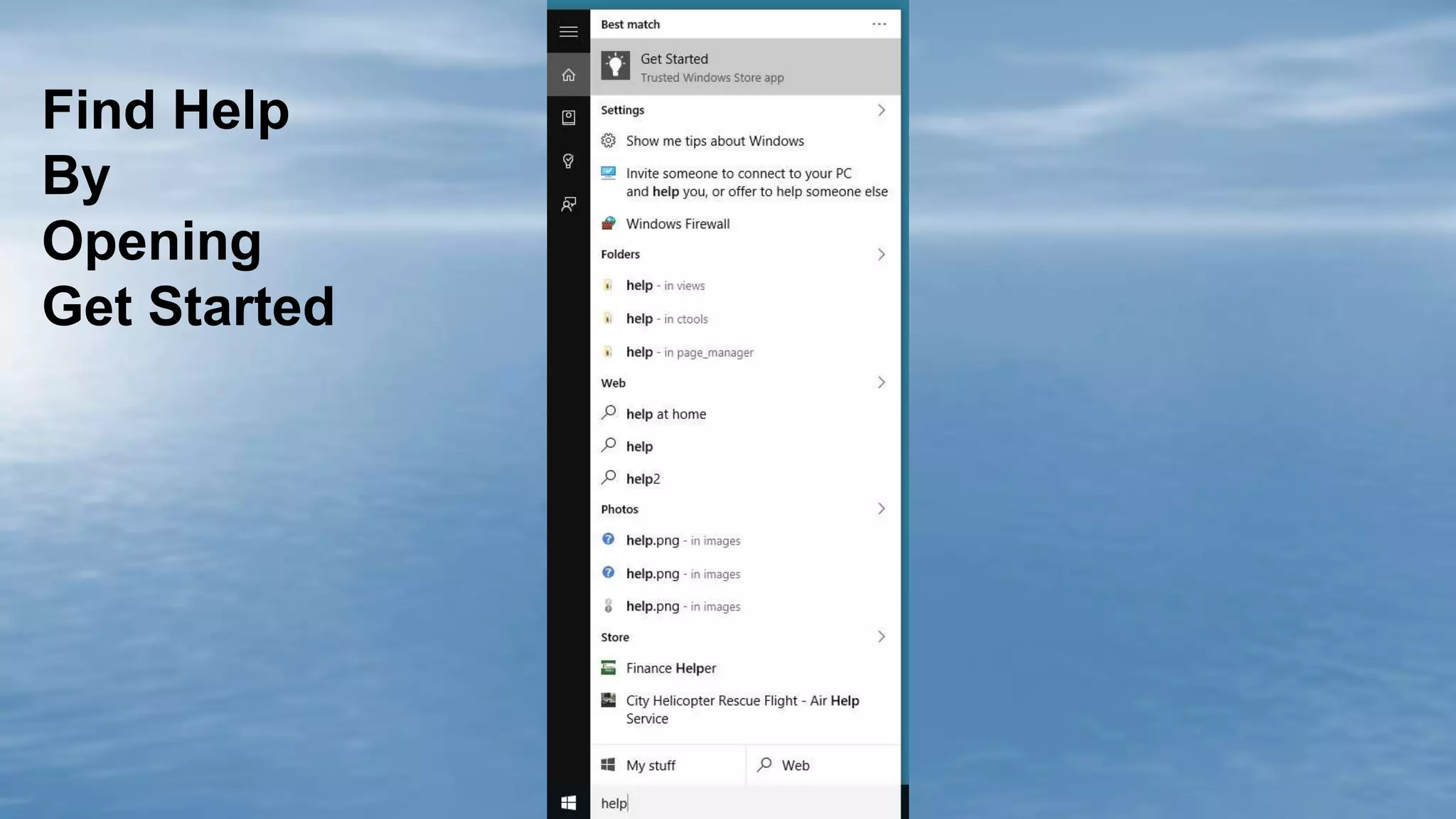Viewport: 1456px width, 819px height.
Task: Open 'Show me tips about Windows' setting
Action: pyautogui.click(x=714, y=141)
